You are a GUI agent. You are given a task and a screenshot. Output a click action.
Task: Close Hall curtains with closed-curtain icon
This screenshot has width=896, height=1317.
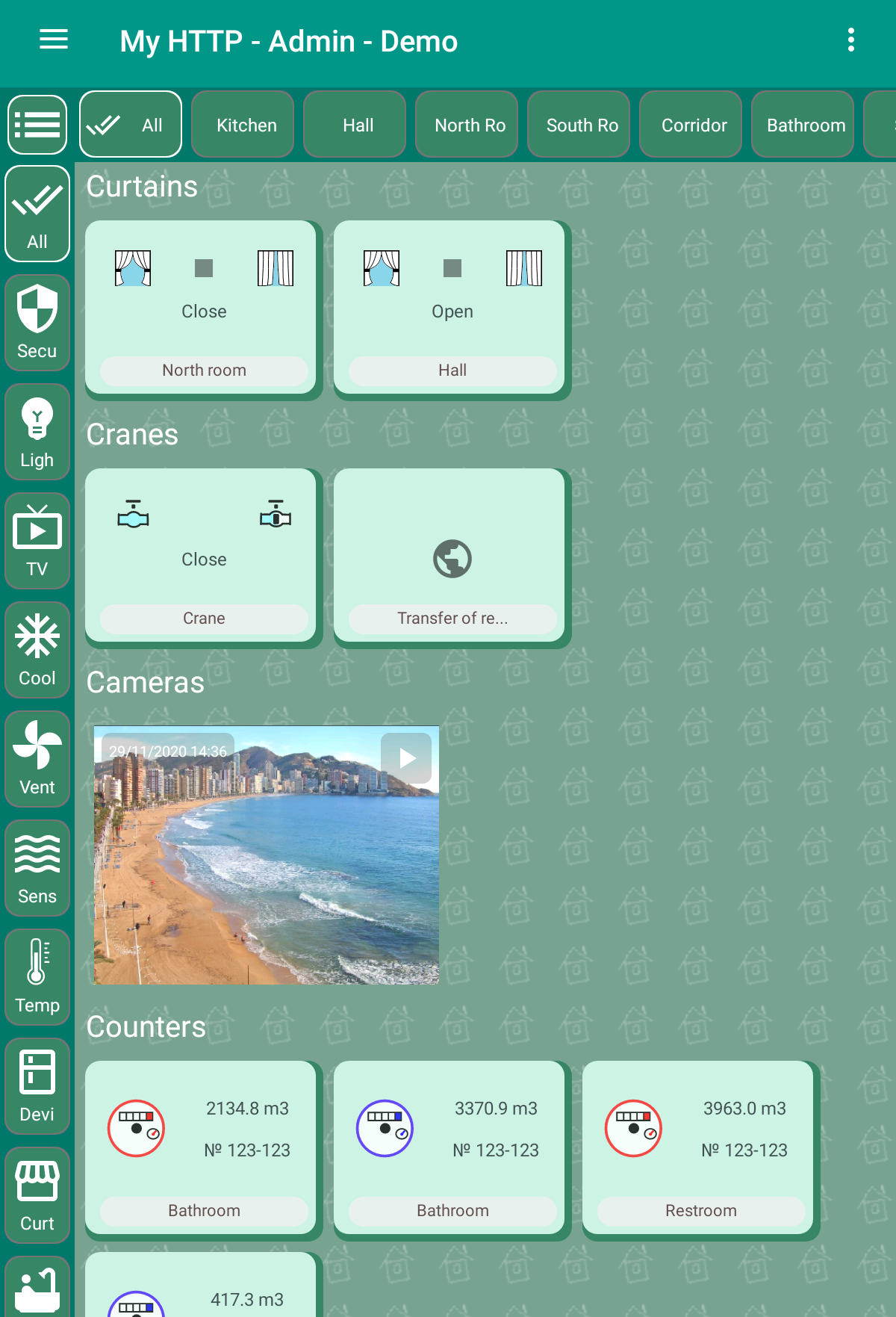point(524,268)
